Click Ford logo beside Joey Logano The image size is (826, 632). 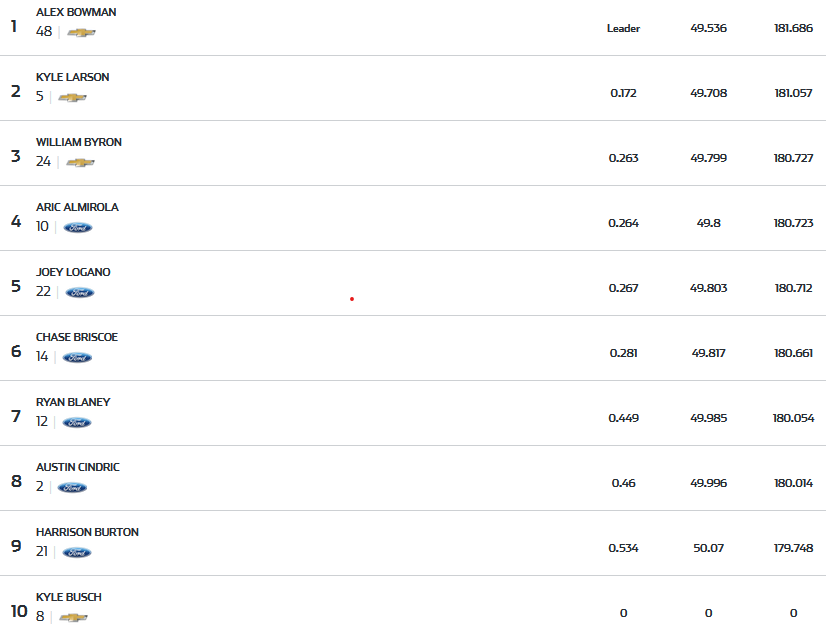click(80, 293)
